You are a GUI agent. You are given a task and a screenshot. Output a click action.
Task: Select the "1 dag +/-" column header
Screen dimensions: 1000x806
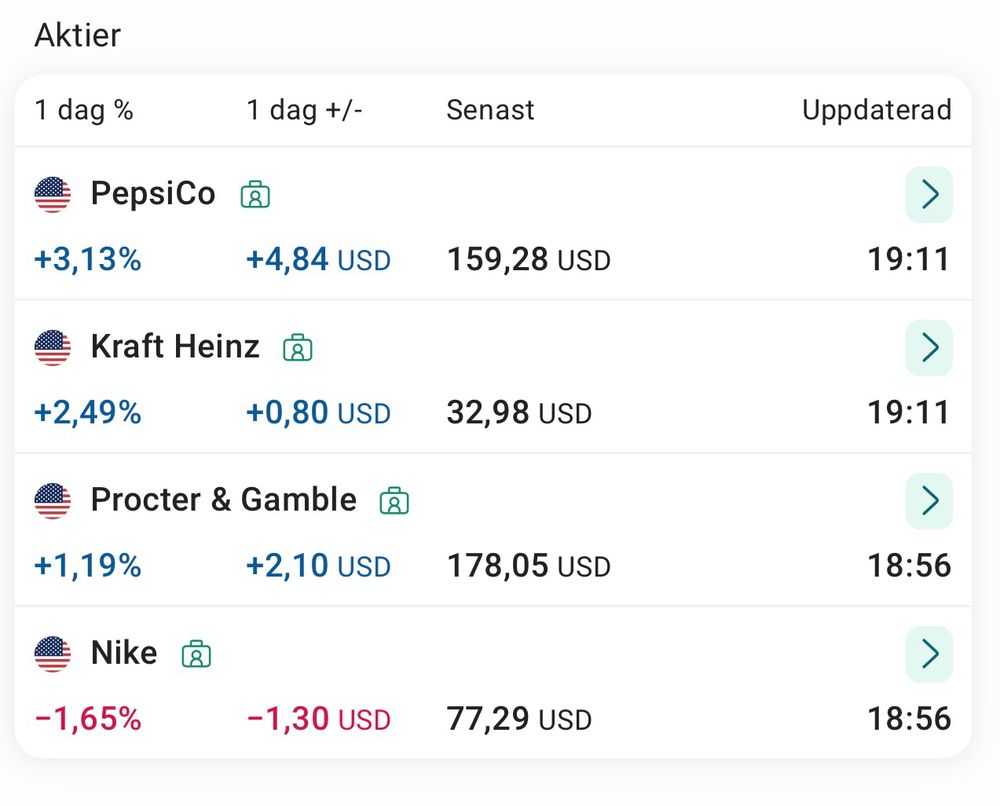pyautogui.click(x=305, y=110)
